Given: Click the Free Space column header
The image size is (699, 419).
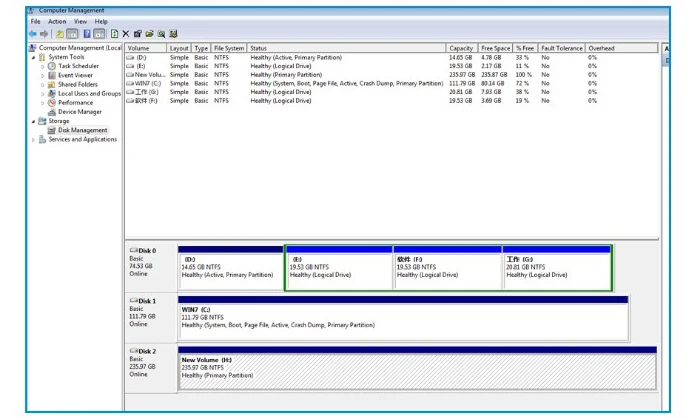Looking at the screenshot, I should [494, 48].
